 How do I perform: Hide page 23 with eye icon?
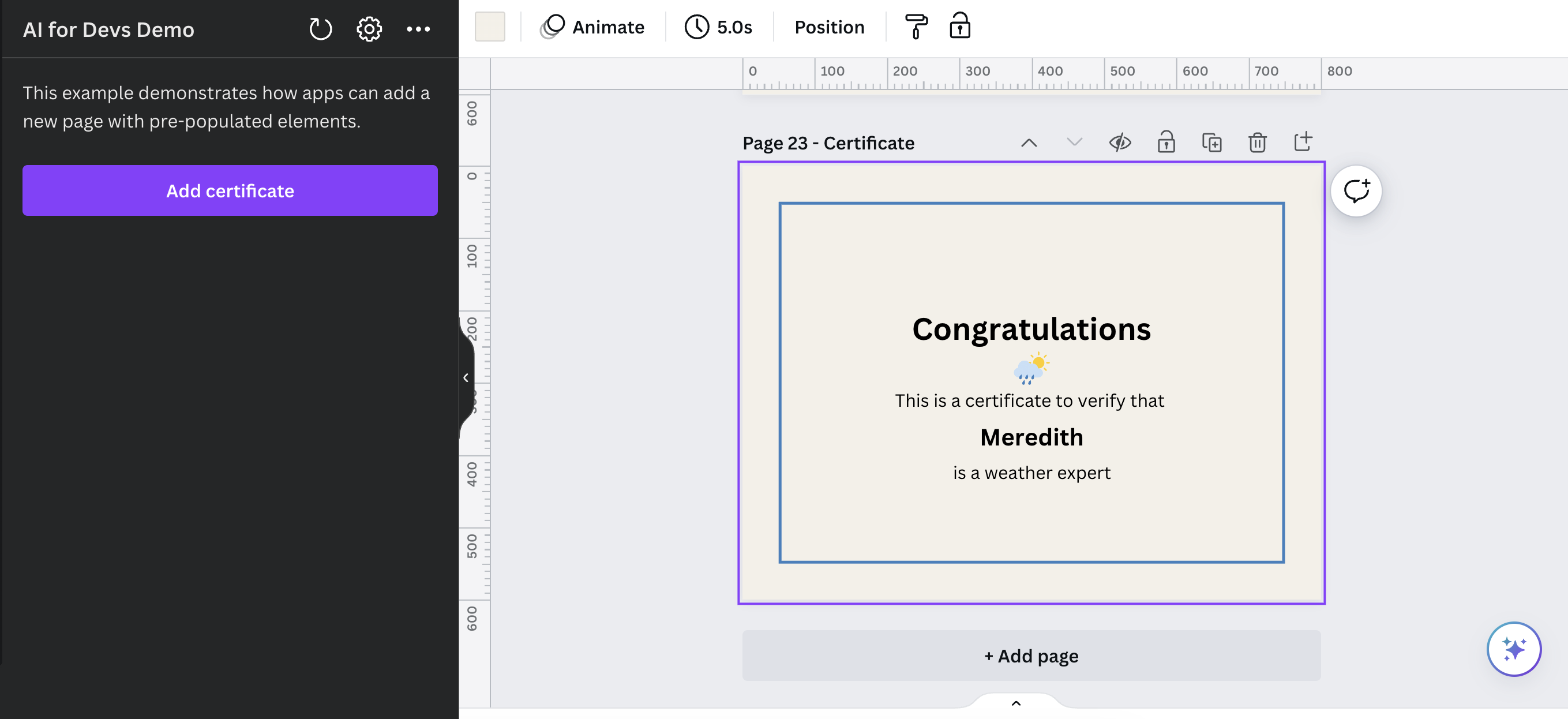click(1120, 143)
